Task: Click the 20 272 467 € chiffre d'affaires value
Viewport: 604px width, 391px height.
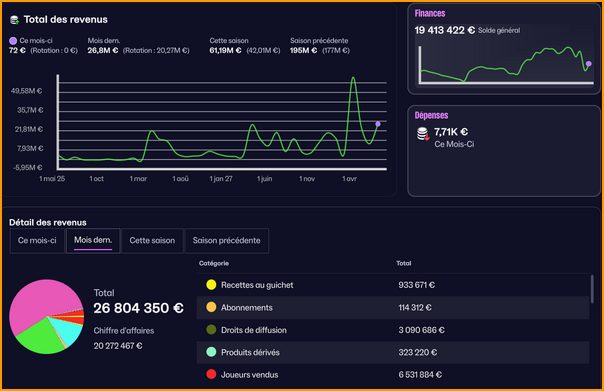Action: click(118, 346)
